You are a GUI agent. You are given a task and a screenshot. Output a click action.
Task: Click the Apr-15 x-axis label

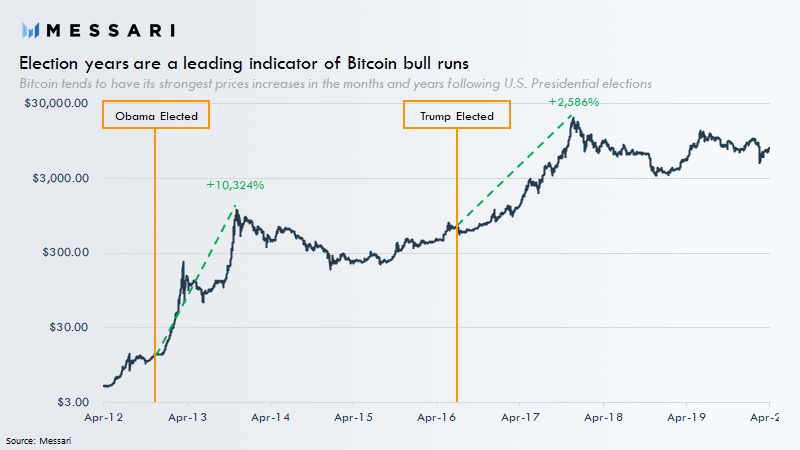[352, 416]
